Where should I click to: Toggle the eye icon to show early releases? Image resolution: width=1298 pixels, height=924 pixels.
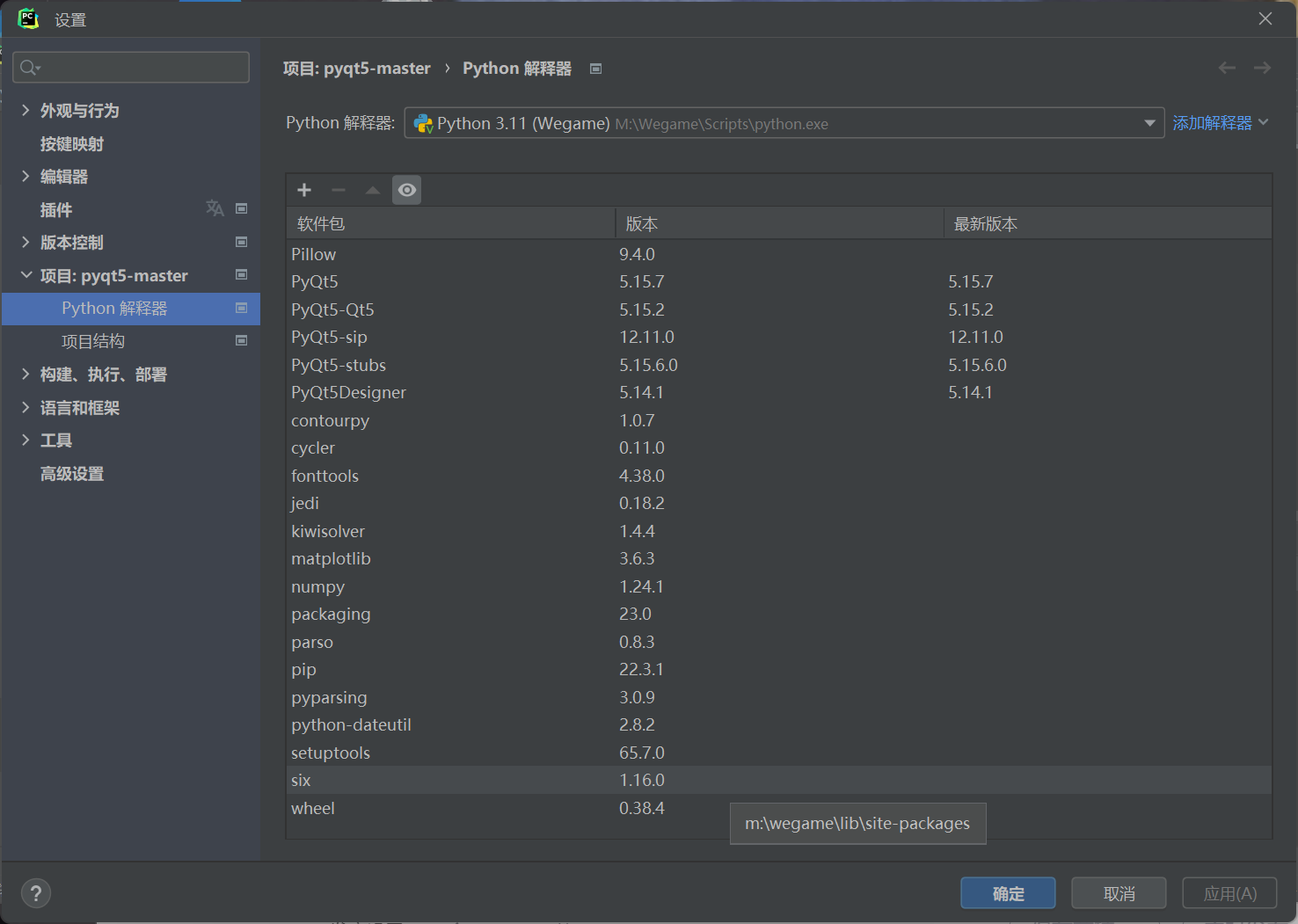point(406,189)
